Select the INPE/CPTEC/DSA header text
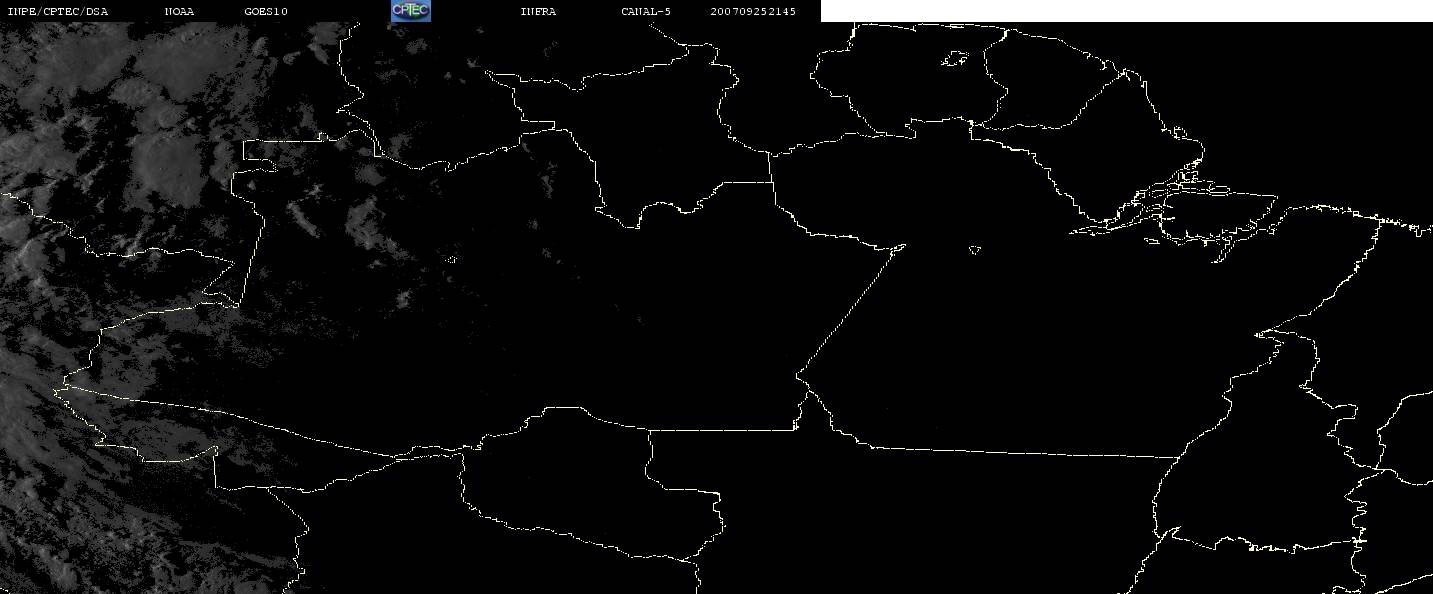 57,11
